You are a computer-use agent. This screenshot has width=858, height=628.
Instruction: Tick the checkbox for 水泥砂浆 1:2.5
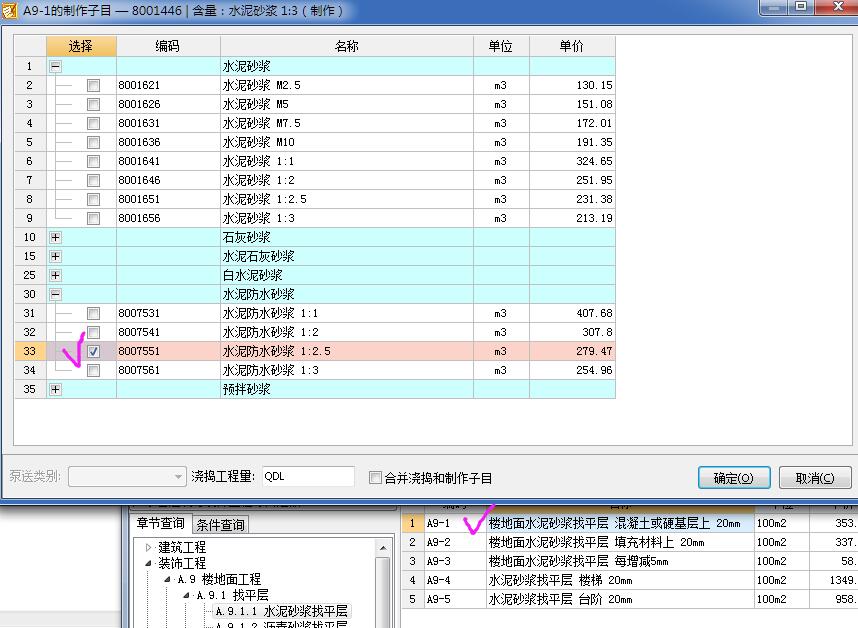(x=94, y=199)
